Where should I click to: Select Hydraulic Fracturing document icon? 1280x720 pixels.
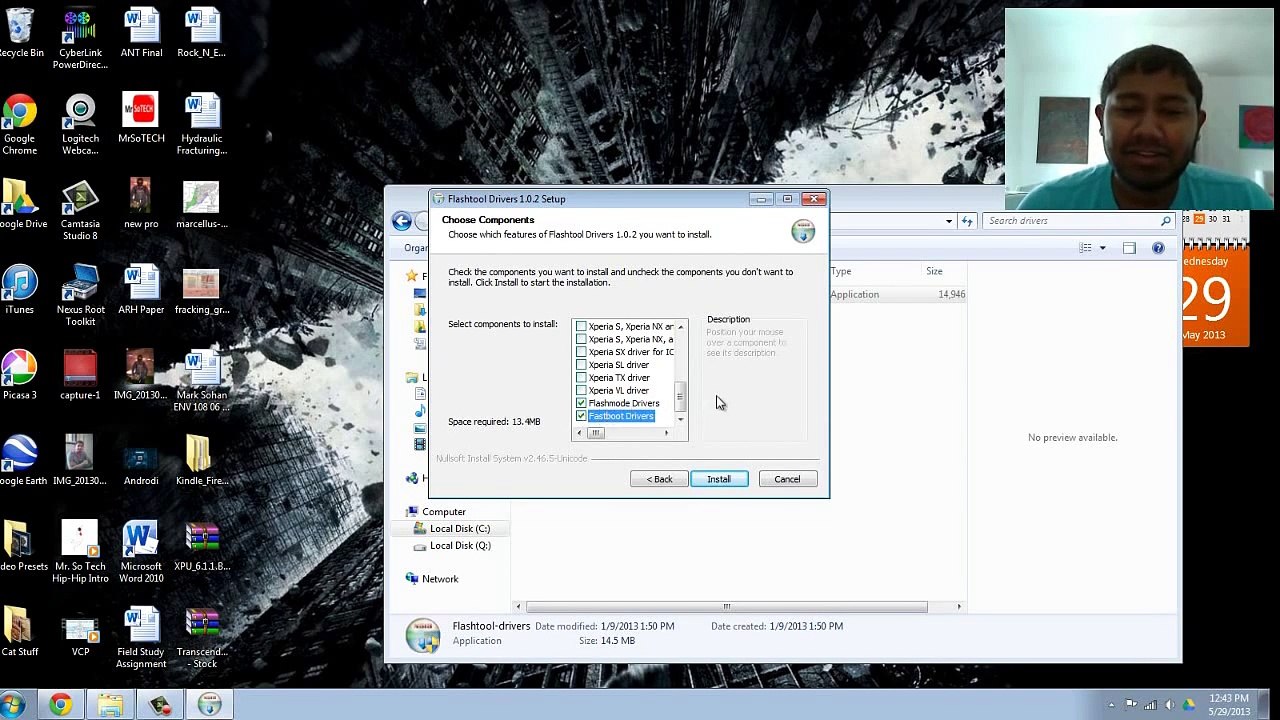click(202, 126)
